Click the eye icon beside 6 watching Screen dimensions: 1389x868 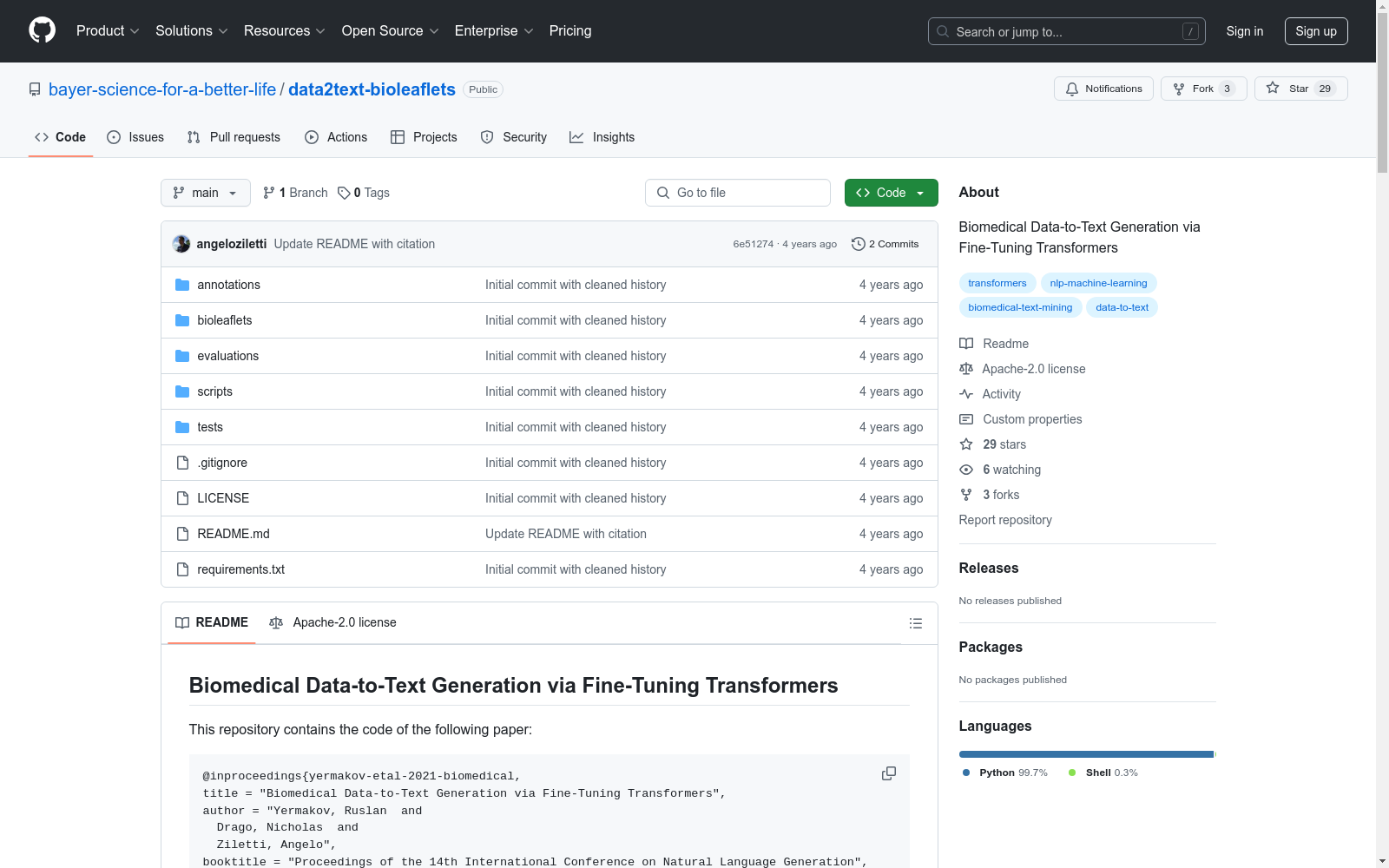click(x=966, y=470)
